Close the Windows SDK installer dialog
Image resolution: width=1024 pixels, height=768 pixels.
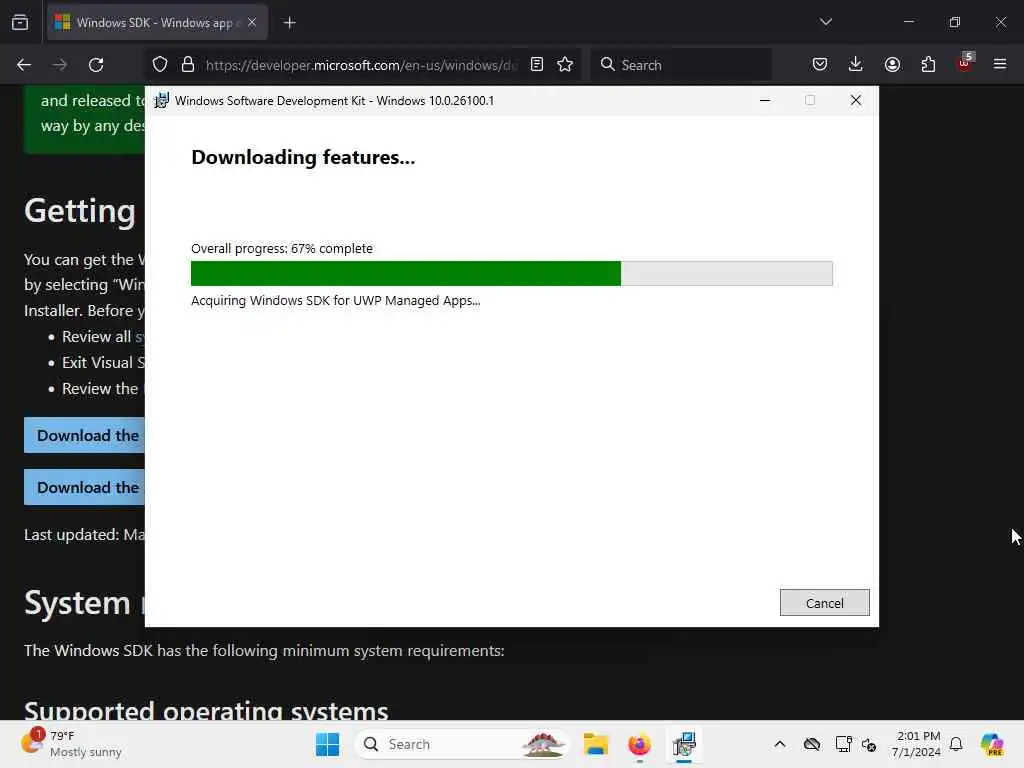click(x=856, y=101)
